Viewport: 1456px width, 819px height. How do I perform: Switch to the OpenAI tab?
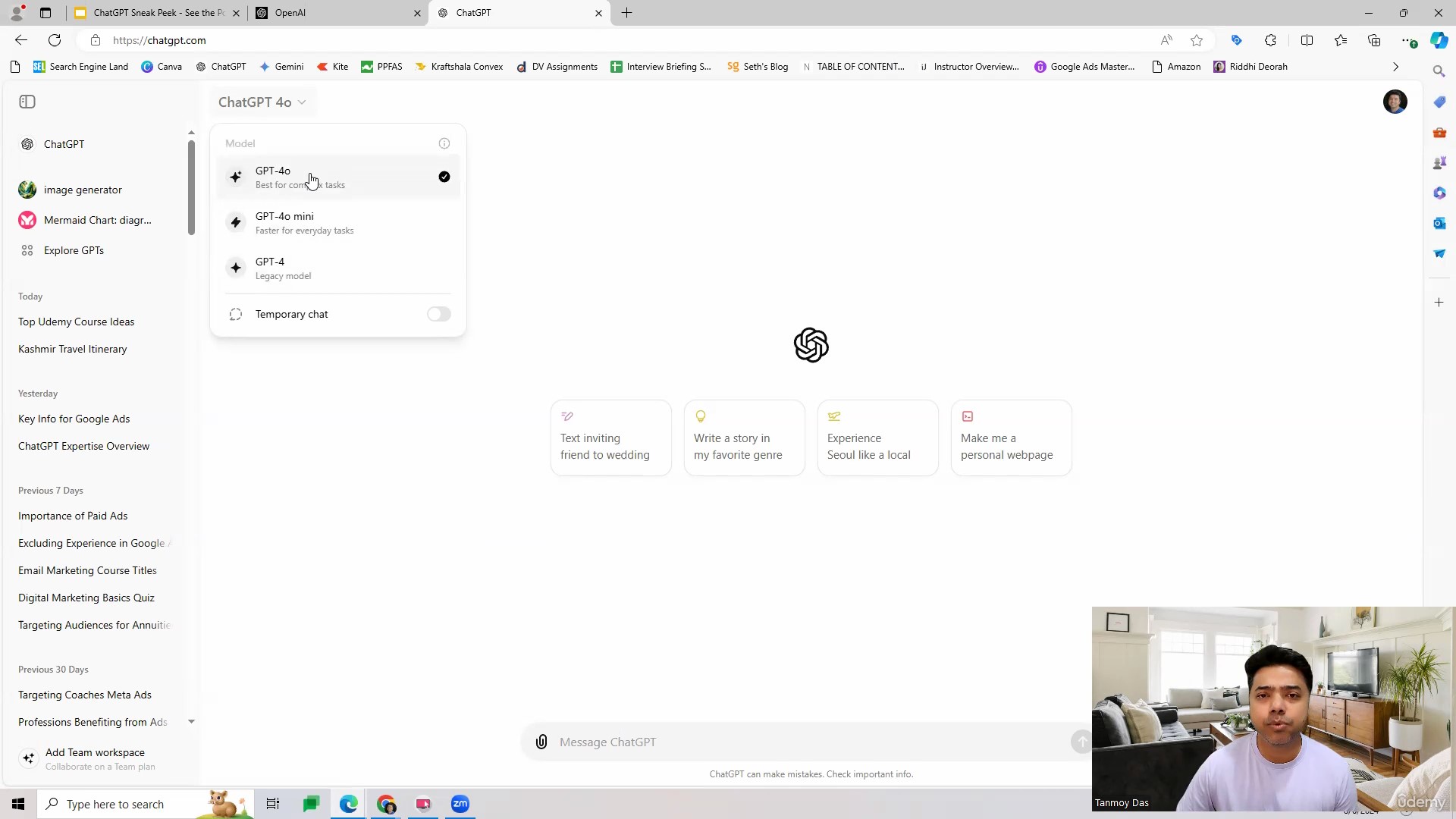(x=338, y=13)
